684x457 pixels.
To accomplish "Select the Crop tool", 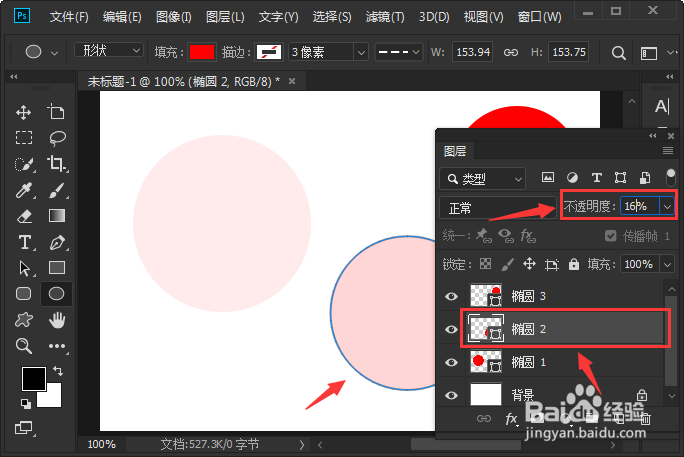I will (x=57, y=164).
